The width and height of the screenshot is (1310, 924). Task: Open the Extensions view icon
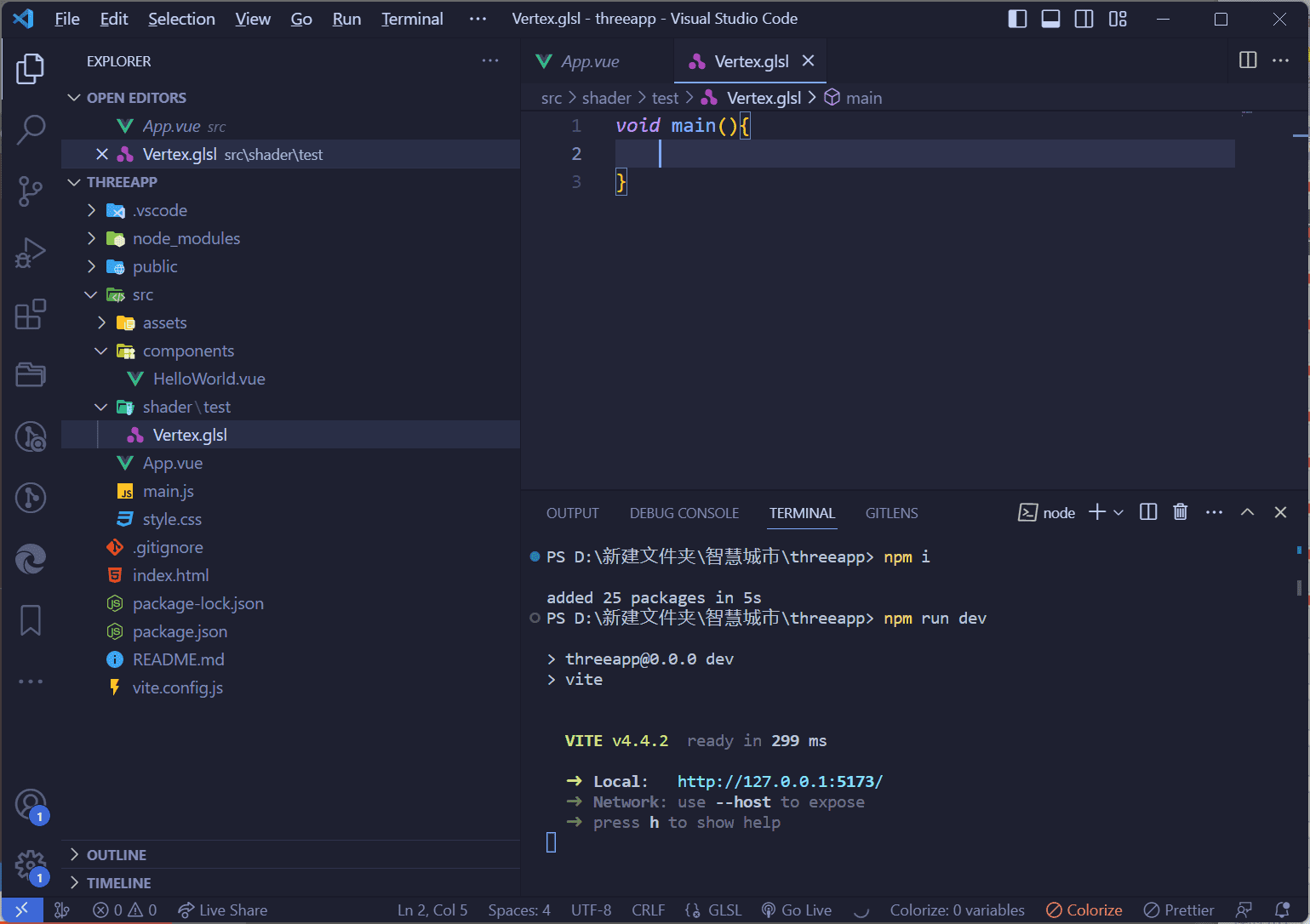(x=31, y=314)
